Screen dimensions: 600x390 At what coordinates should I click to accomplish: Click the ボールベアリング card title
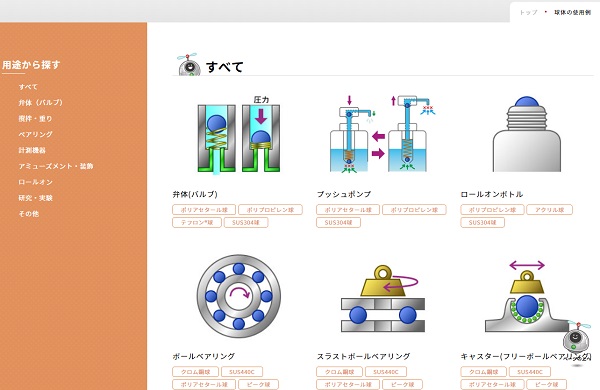pos(204,356)
